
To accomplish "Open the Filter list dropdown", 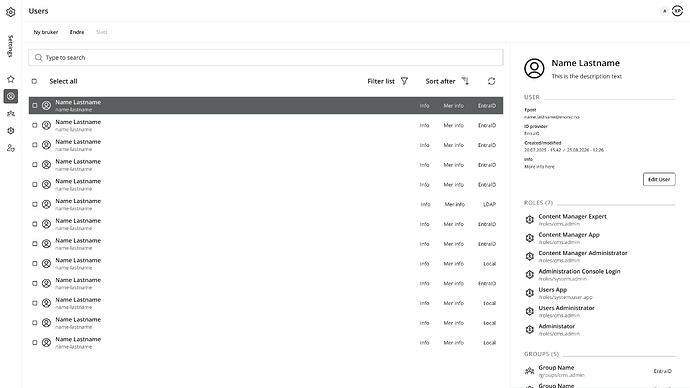I will coord(388,81).
